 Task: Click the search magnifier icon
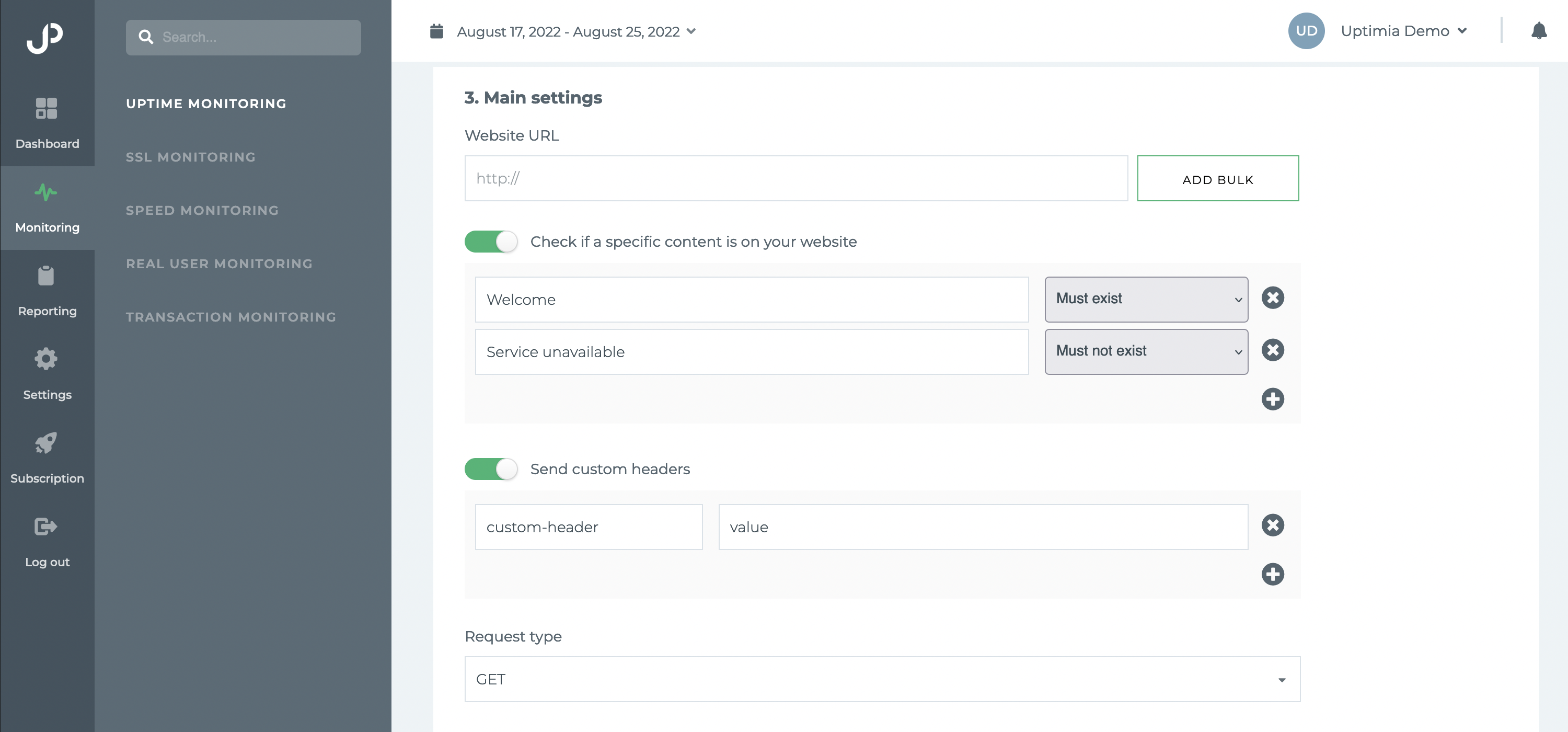coord(146,37)
